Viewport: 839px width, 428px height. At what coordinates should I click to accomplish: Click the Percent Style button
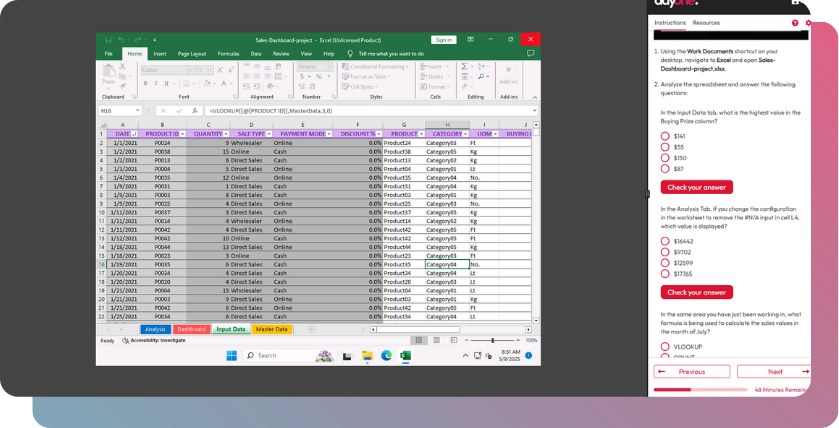click(319, 77)
